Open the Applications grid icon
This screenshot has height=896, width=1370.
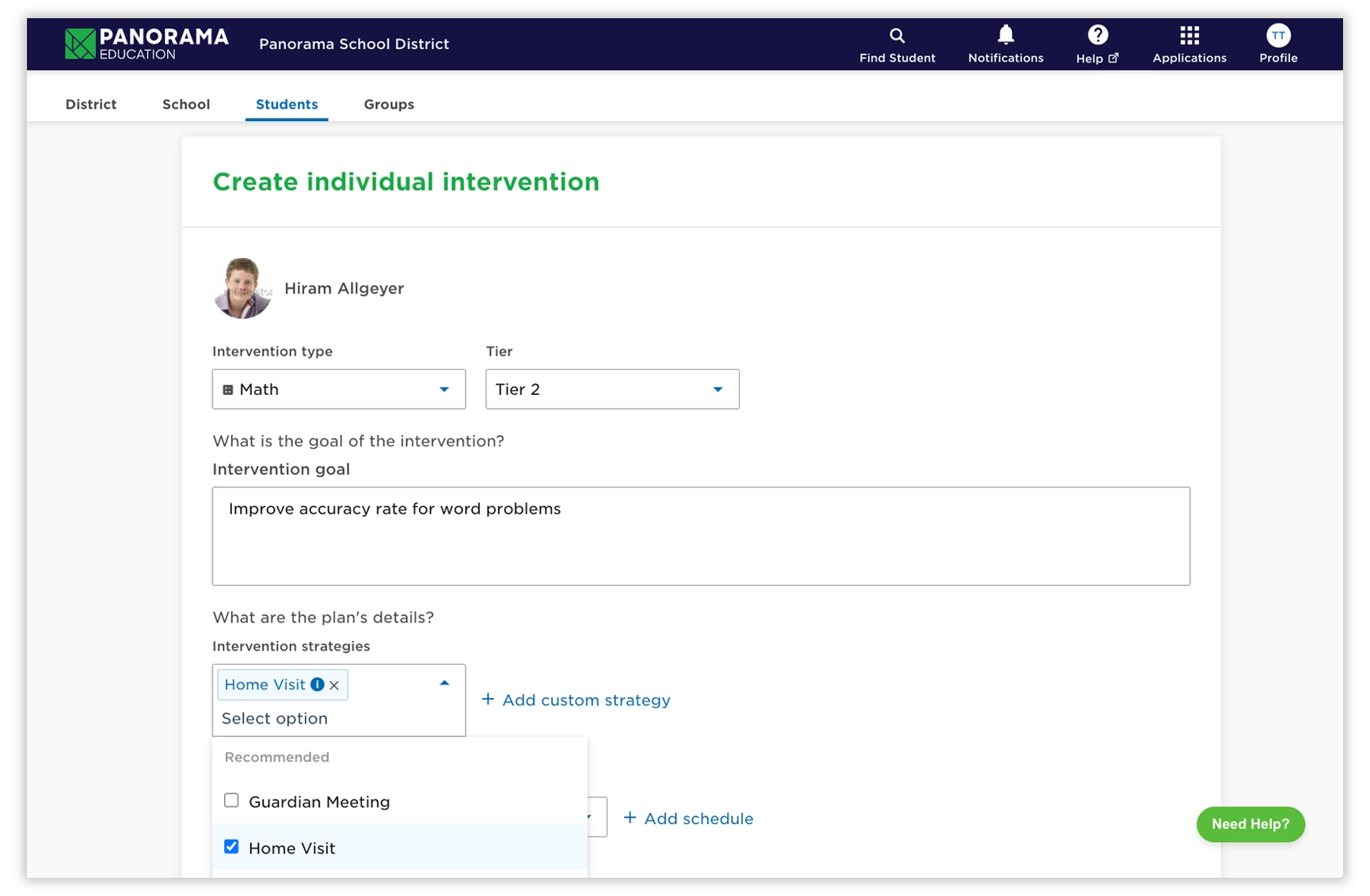click(1189, 35)
